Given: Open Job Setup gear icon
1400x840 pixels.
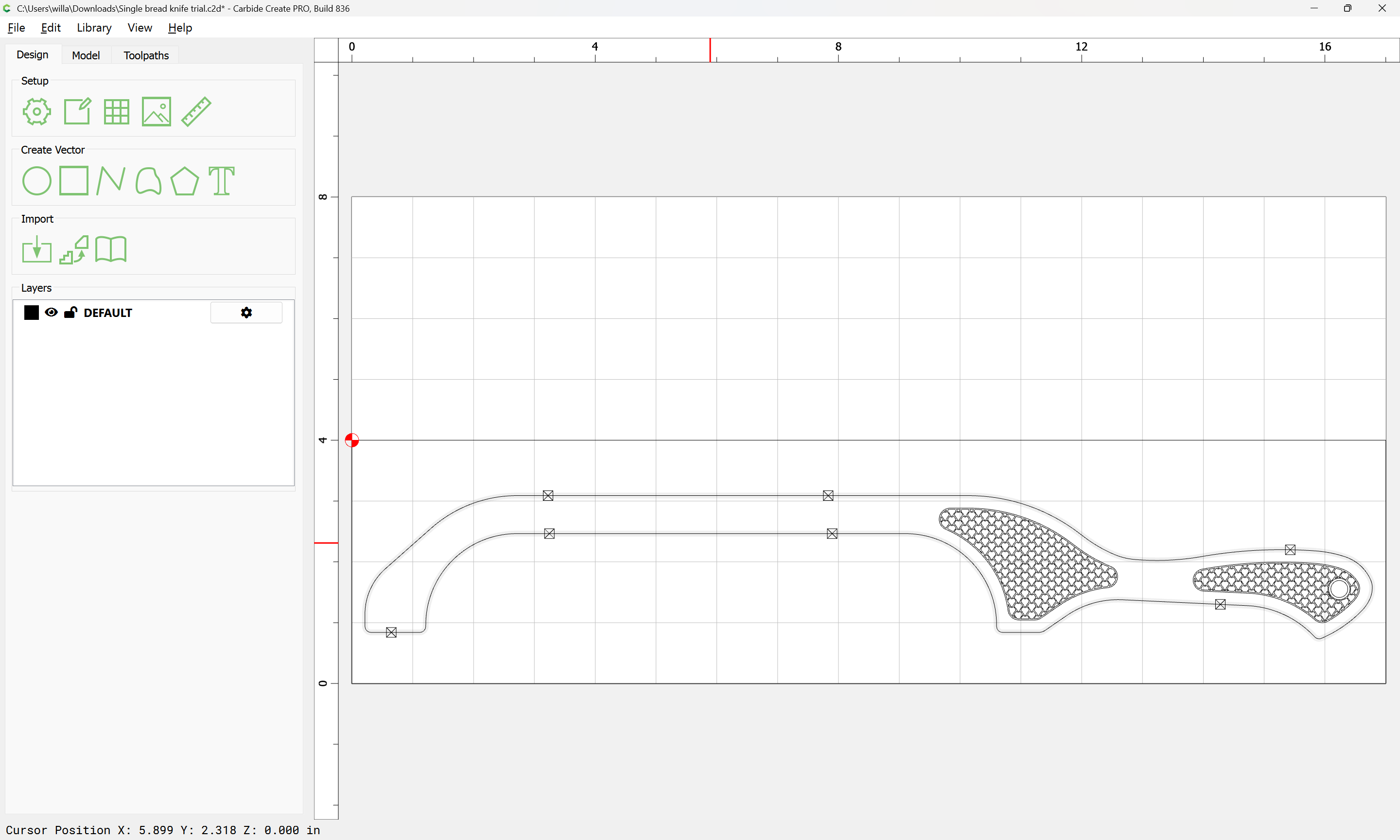Looking at the screenshot, I should (x=37, y=111).
